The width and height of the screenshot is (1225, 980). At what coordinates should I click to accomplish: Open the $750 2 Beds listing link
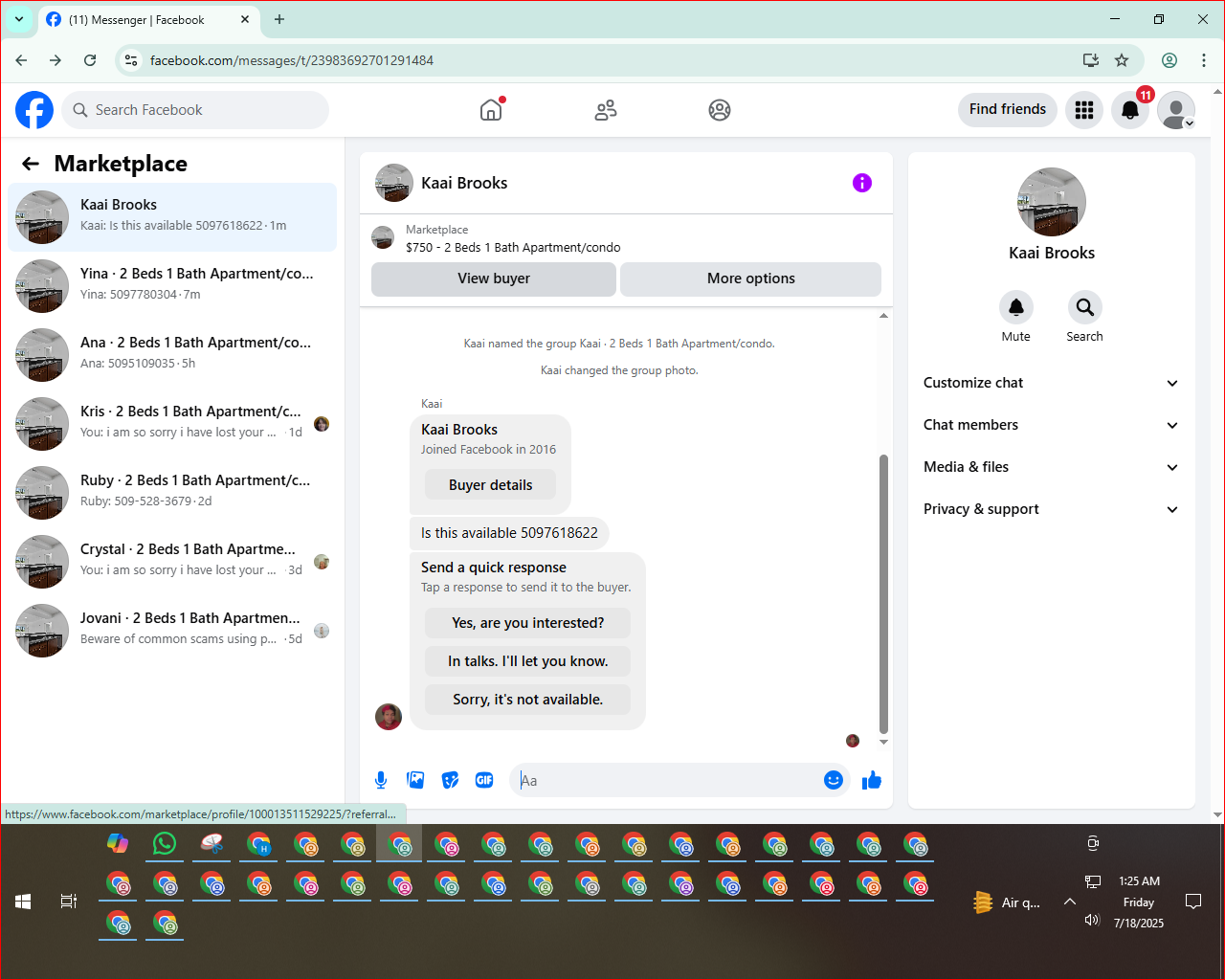[x=513, y=247]
